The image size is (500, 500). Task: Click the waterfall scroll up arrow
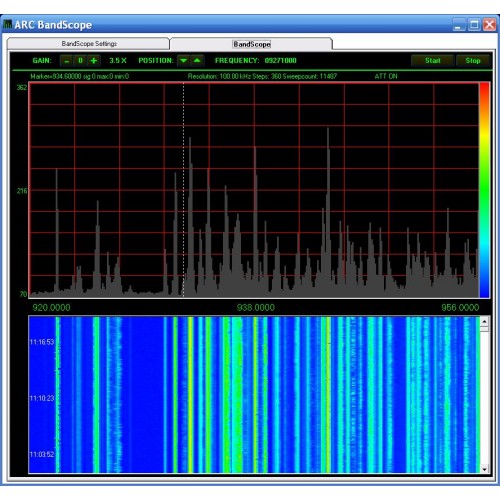click(484, 321)
